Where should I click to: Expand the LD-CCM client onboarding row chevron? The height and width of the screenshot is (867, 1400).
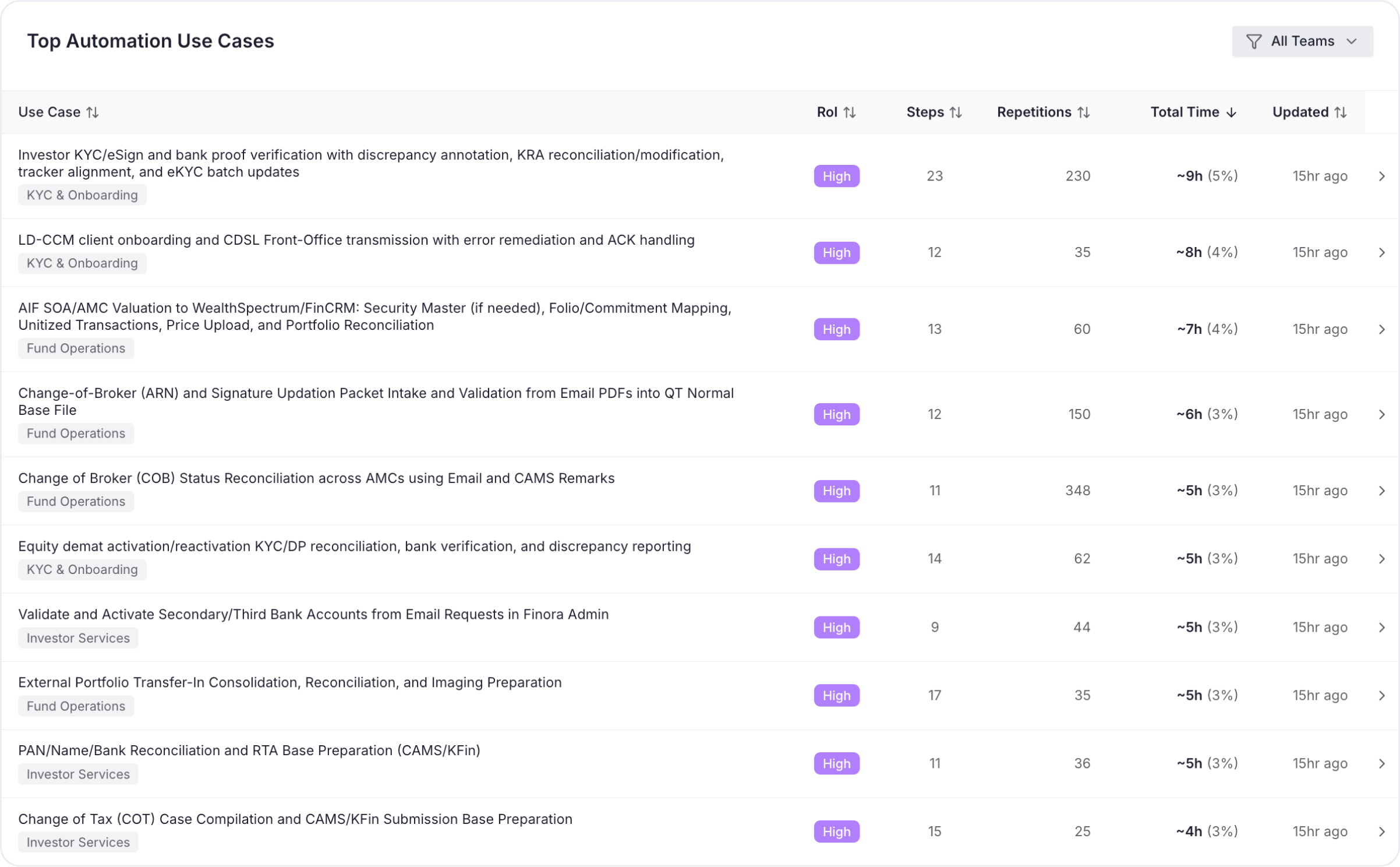tap(1382, 252)
